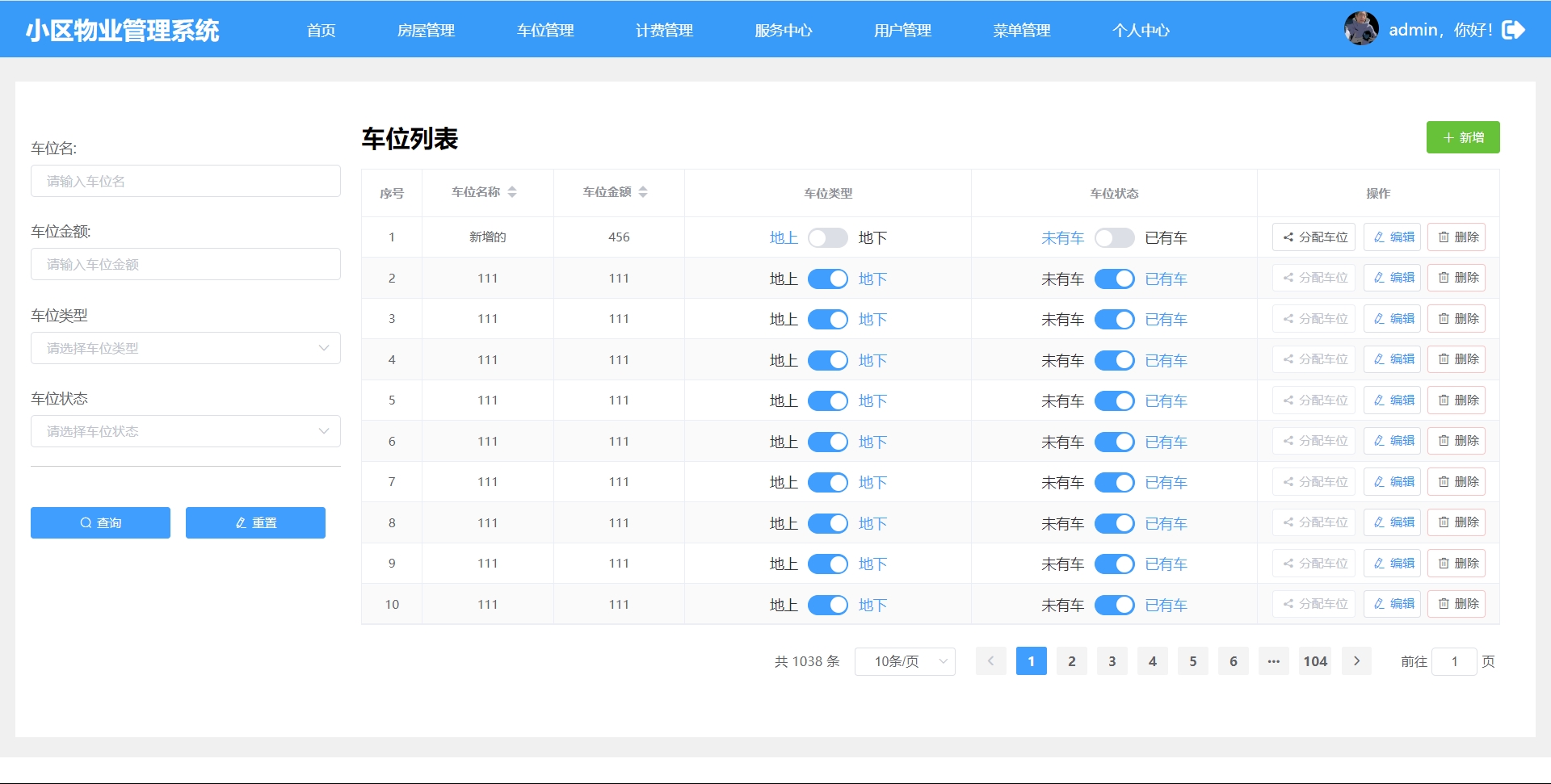Click edit pencil icon in row 9
Image resolution: width=1551 pixels, height=784 pixels.
coord(1379,564)
